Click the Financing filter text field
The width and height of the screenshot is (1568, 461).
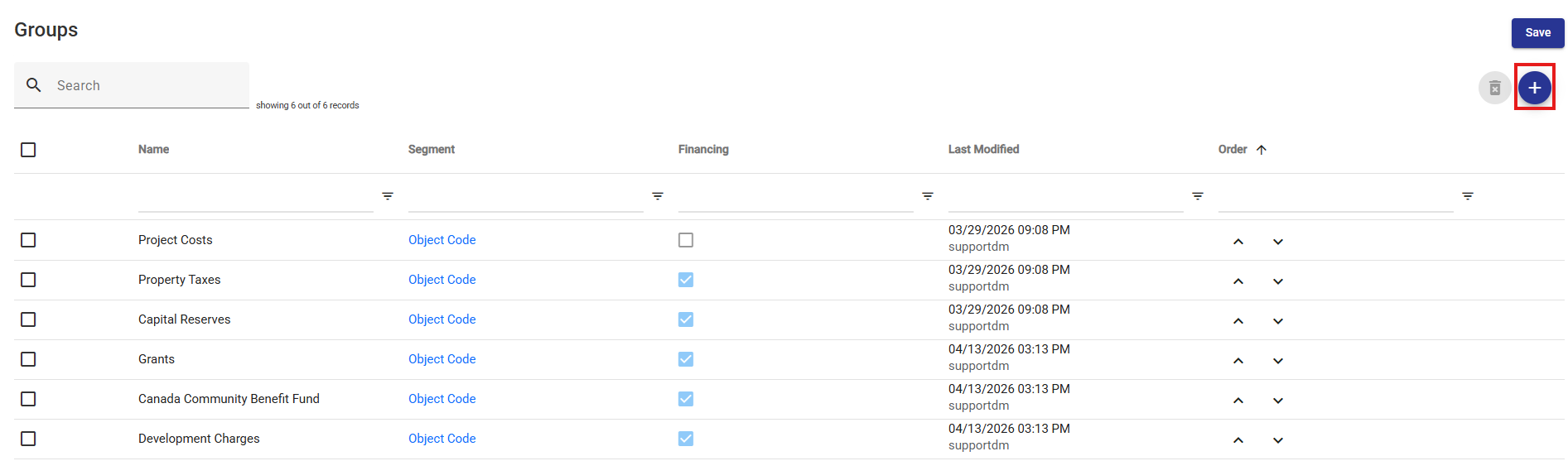click(795, 197)
